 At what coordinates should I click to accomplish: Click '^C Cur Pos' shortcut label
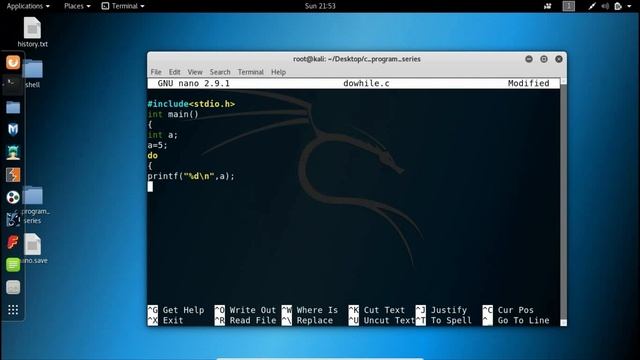508,310
